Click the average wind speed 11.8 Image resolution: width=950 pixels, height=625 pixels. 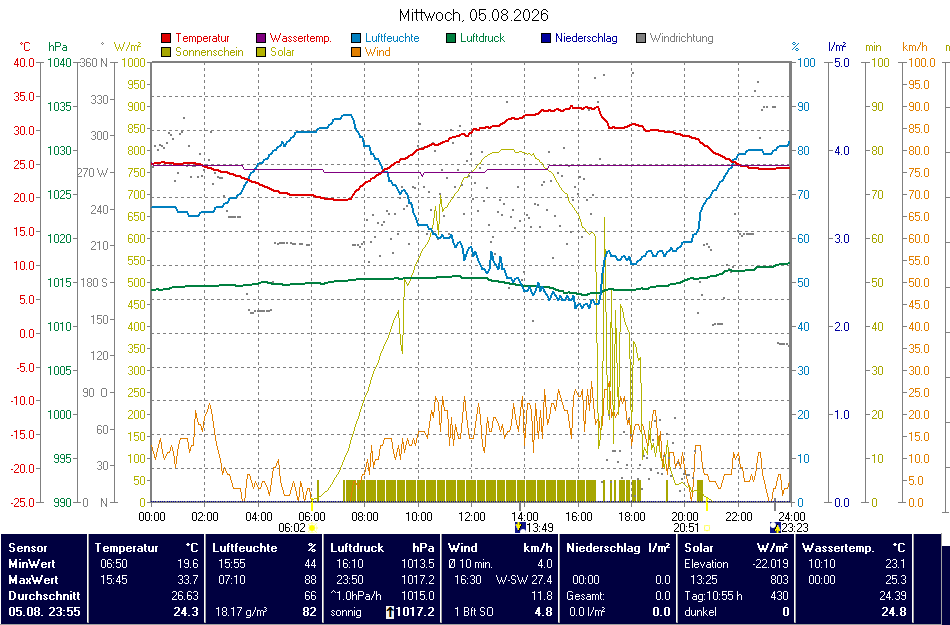tap(542, 596)
